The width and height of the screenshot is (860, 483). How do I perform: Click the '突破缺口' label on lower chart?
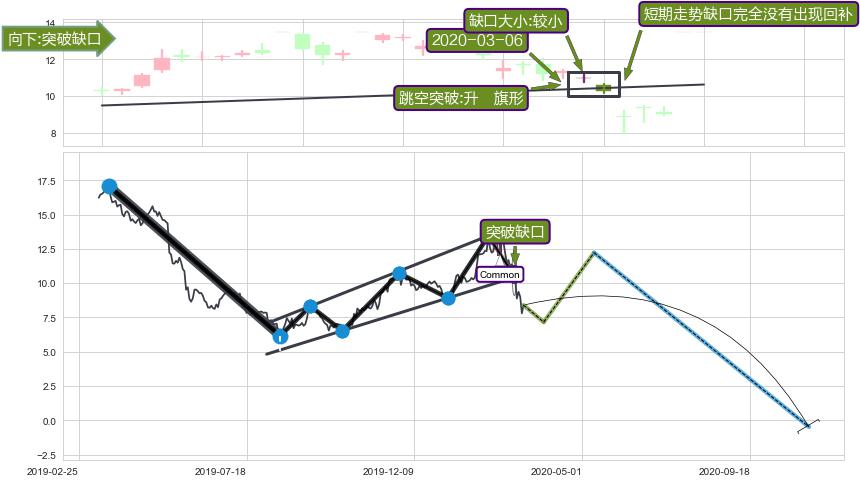pyautogui.click(x=514, y=232)
